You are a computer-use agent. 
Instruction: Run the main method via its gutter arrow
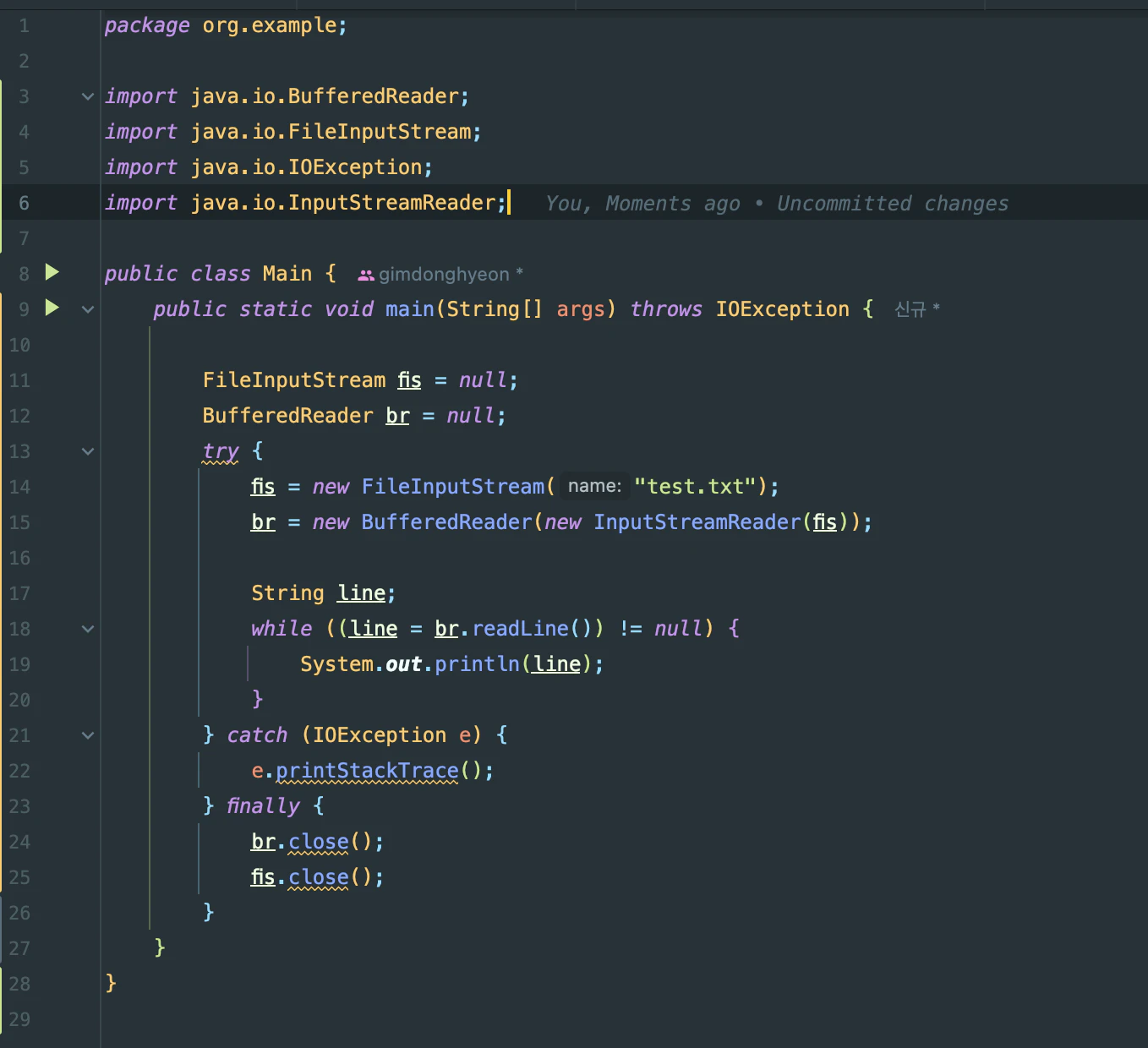click(52, 308)
